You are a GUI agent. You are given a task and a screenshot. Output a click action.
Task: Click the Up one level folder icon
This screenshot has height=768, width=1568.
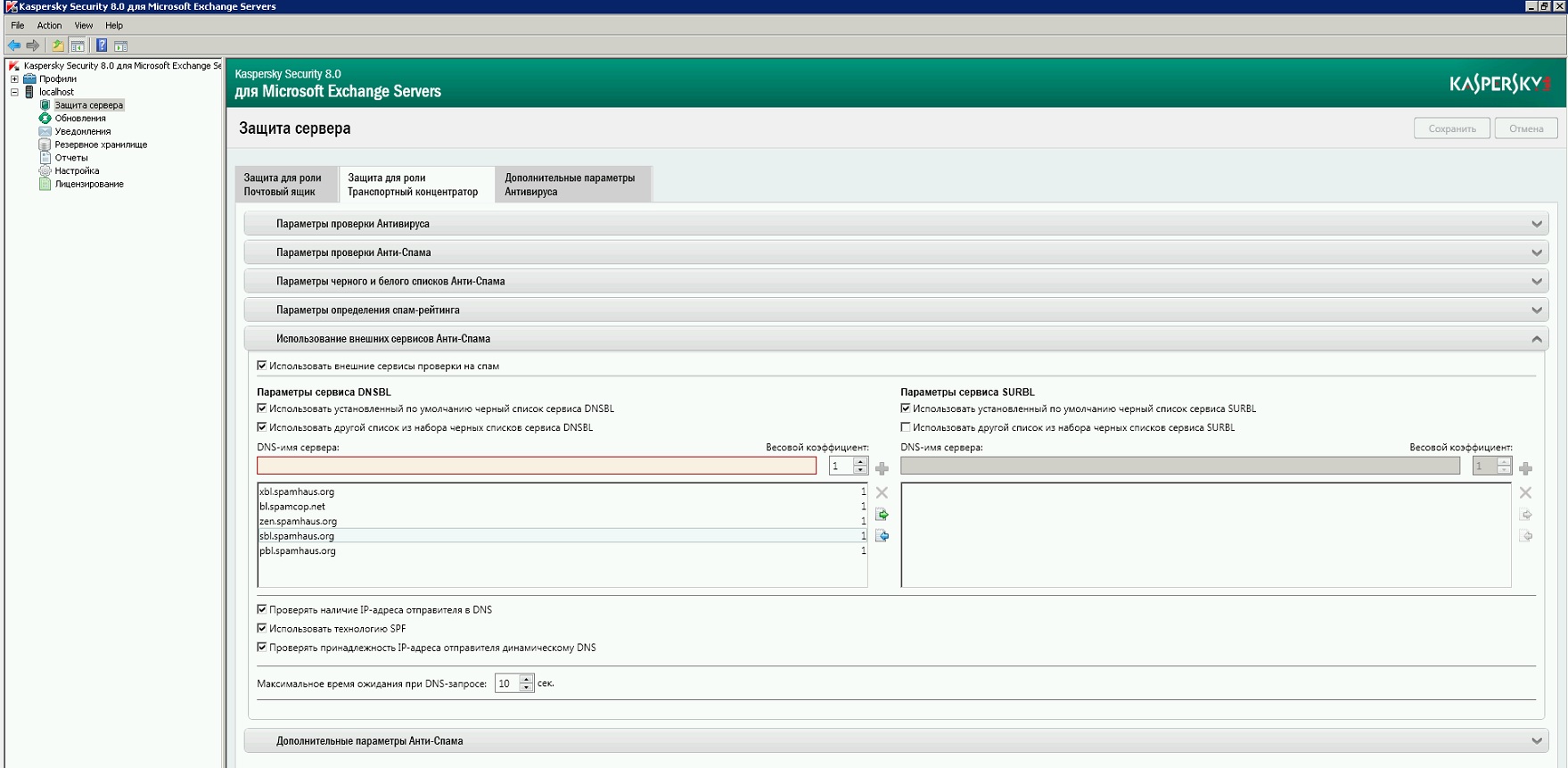click(x=58, y=45)
